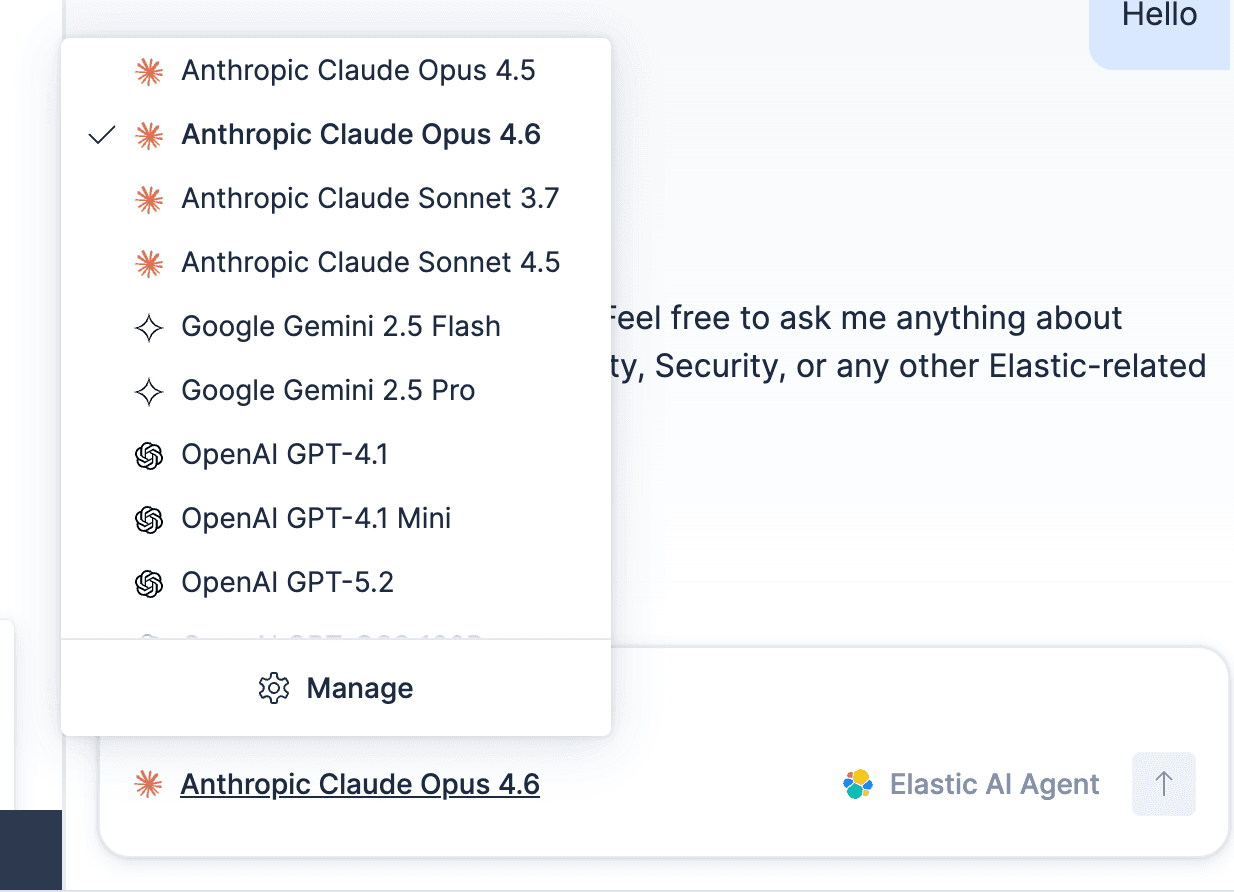
Task: Click the Gemini icon beside Google Gemini 2.5 Pro
Action: click(149, 390)
